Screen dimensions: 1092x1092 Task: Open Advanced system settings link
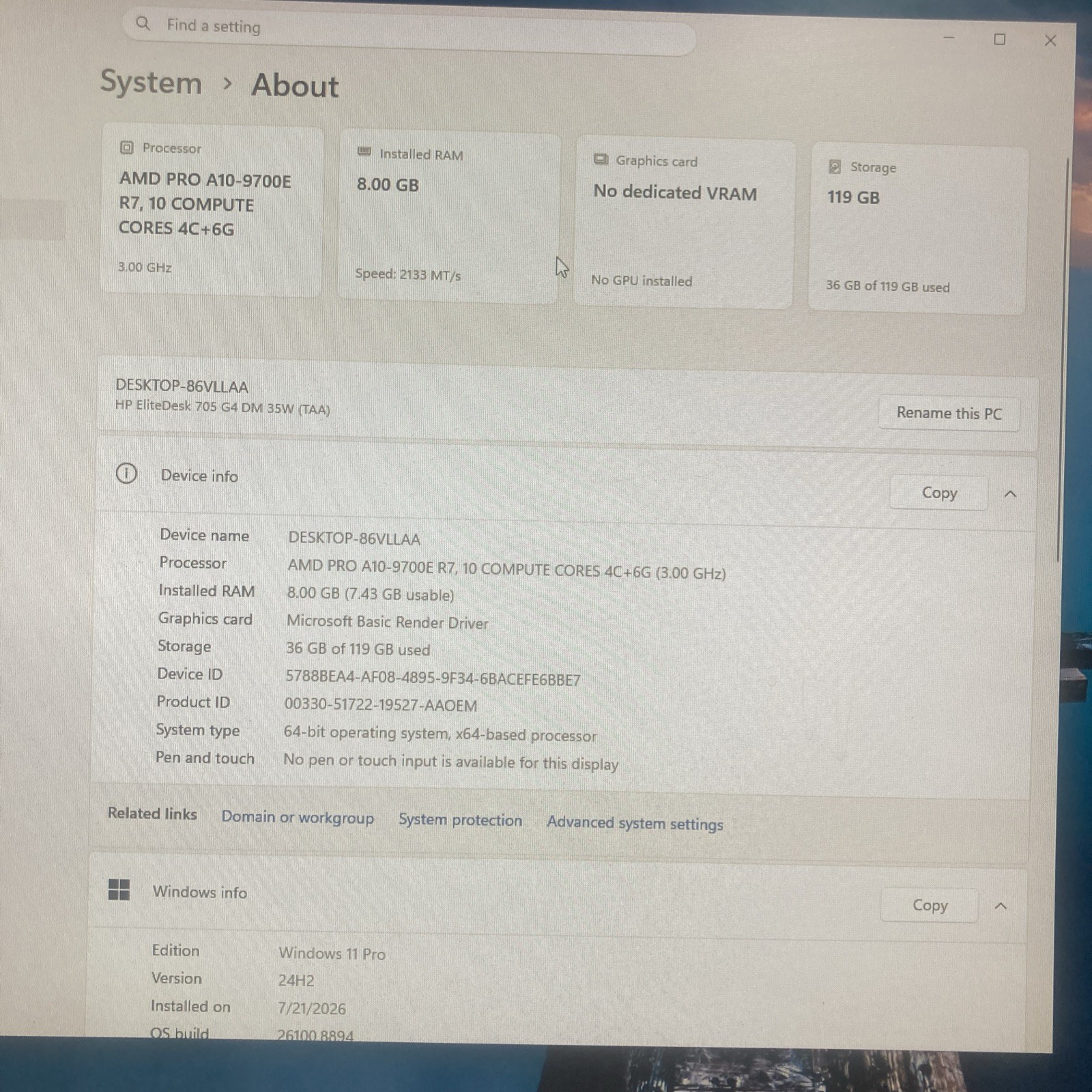(x=635, y=823)
